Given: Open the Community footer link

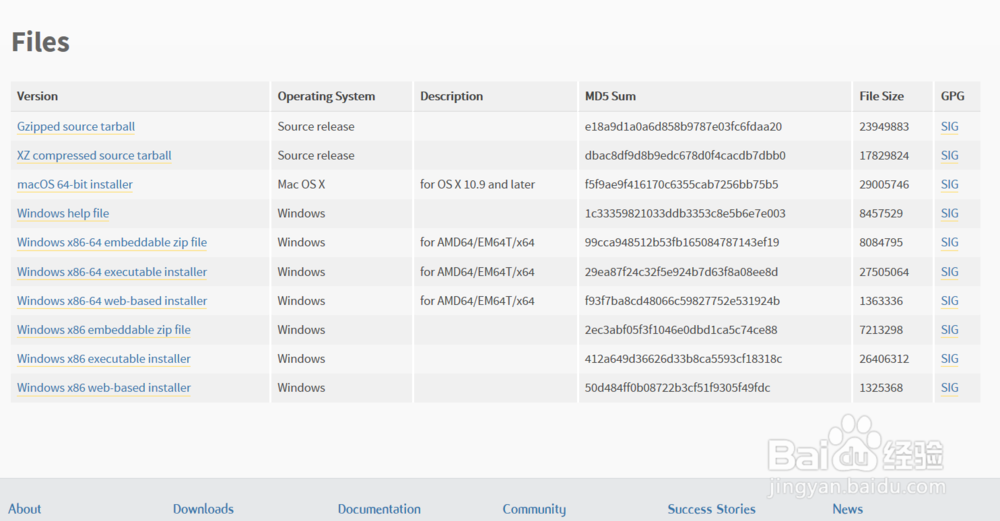Looking at the screenshot, I should click(534, 509).
